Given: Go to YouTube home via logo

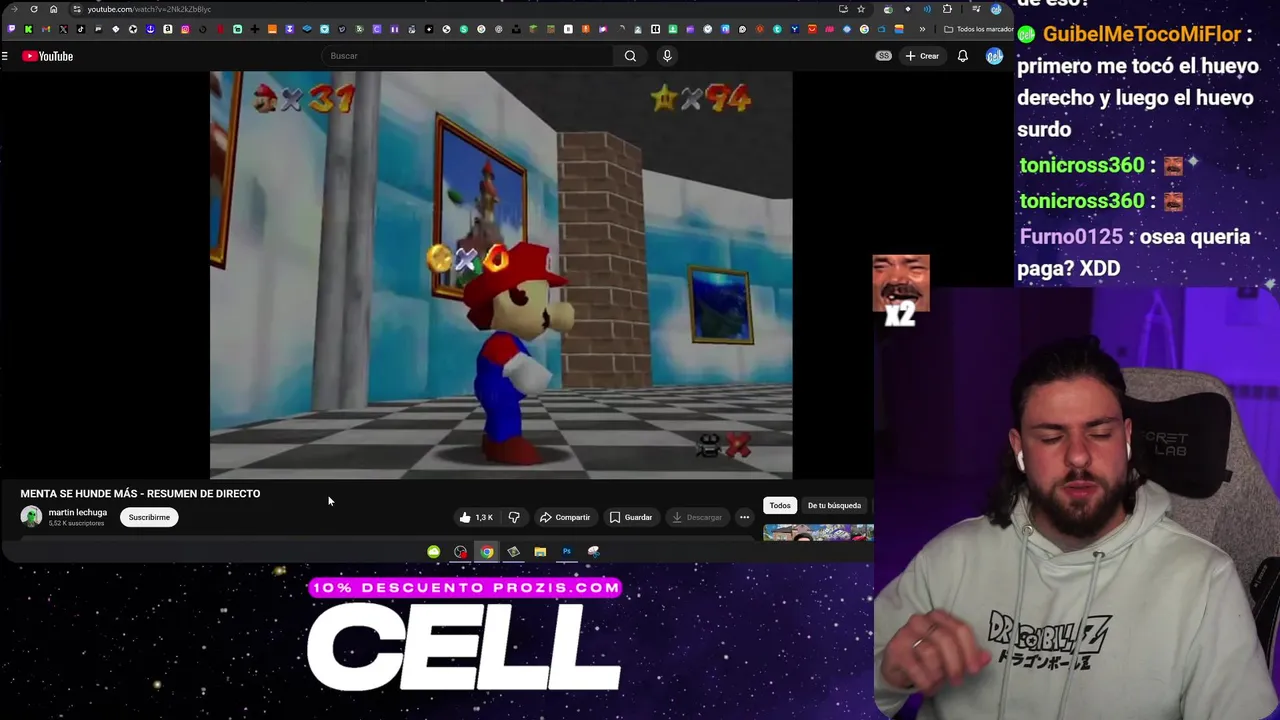Looking at the screenshot, I should point(47,56).
